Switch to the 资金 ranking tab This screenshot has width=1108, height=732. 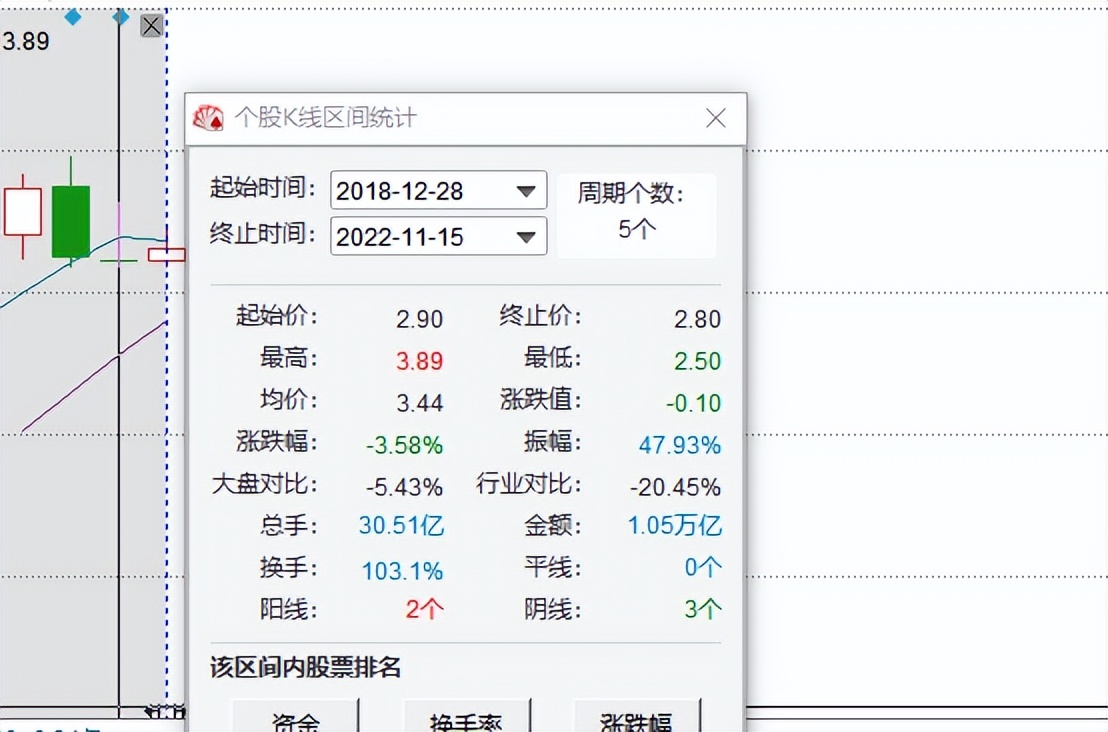pos(295,719)
